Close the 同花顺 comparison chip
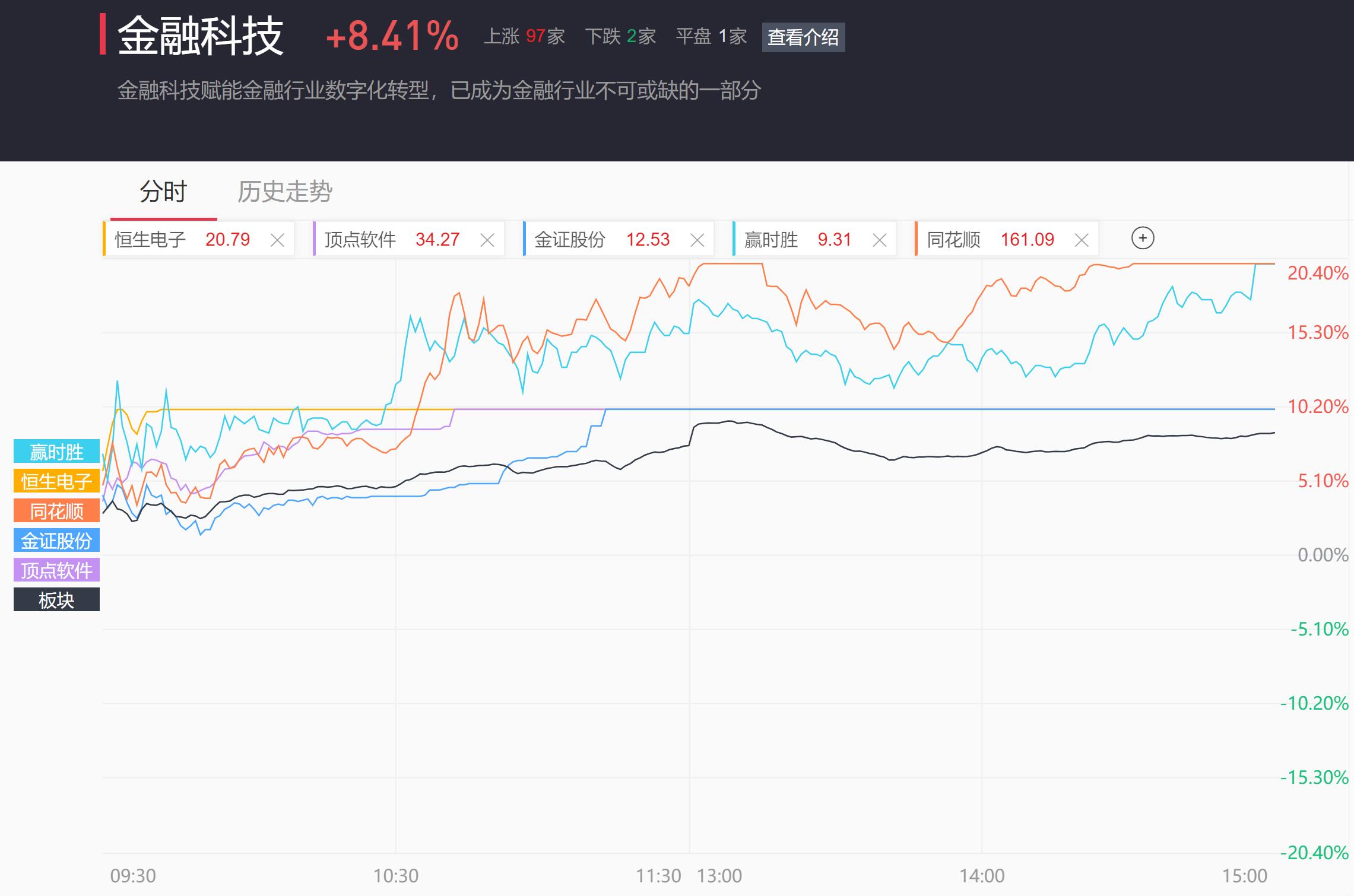1354x896 pixels. (1082, 240)
